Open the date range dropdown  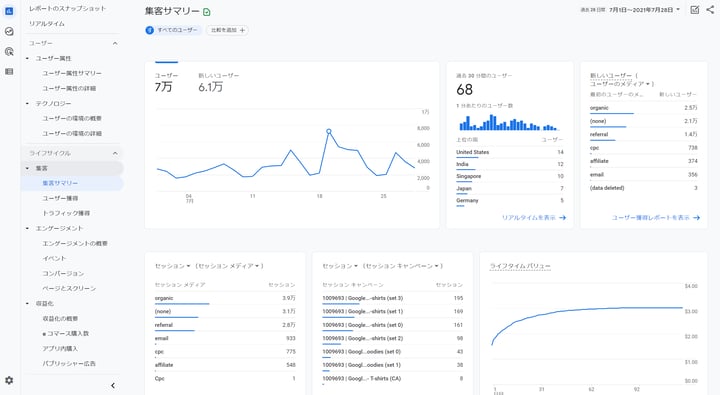coord(644,10)
